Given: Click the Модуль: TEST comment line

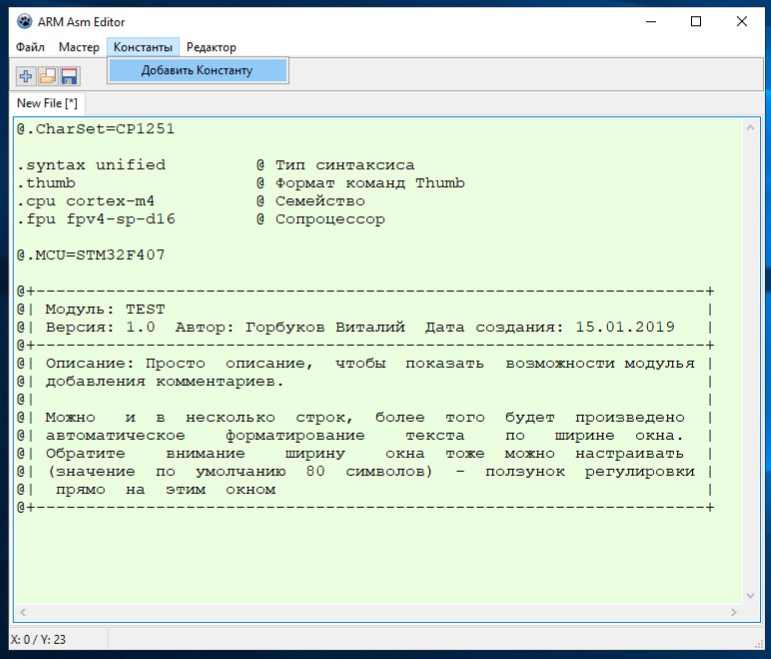Looking at the screenshot, I should [105, 309].
